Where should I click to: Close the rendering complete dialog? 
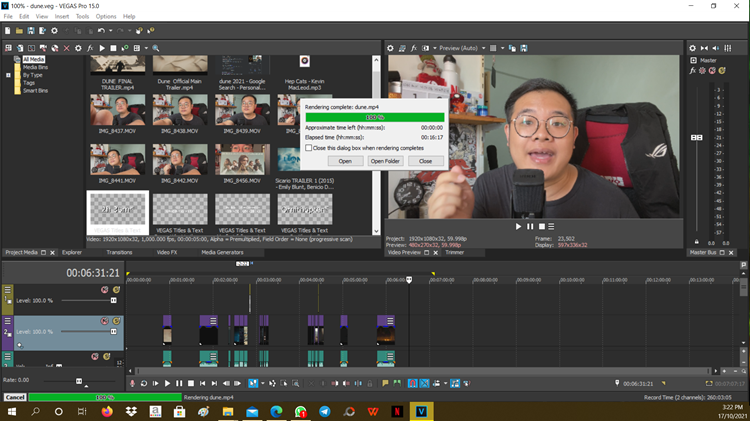tap(425, 161)
